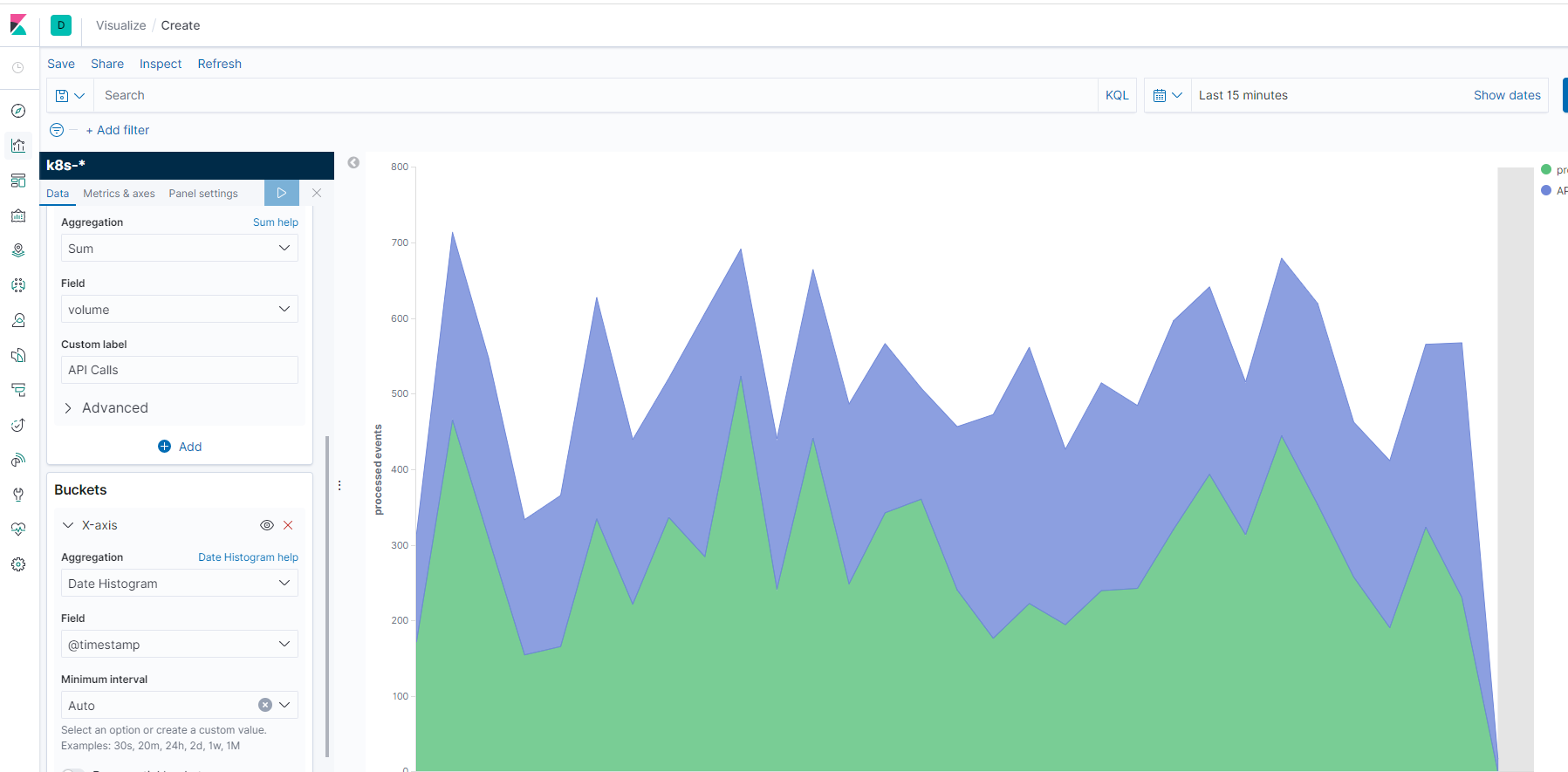1568x772 pixels.
Task: Toggle X-axis bucket visibility with eye icon
Action: (267, 525)
